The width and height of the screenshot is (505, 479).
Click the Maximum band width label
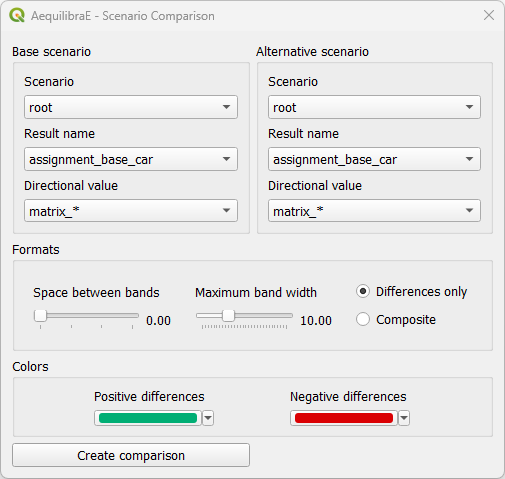256,292
